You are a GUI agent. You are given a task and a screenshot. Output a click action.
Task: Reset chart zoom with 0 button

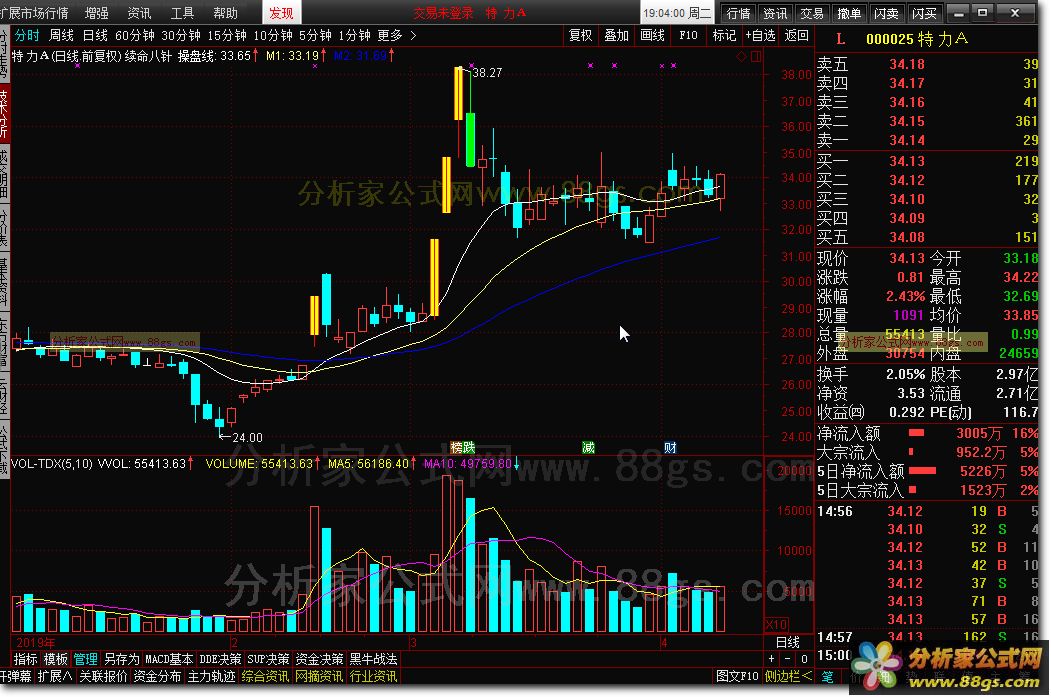pos(804,659)
